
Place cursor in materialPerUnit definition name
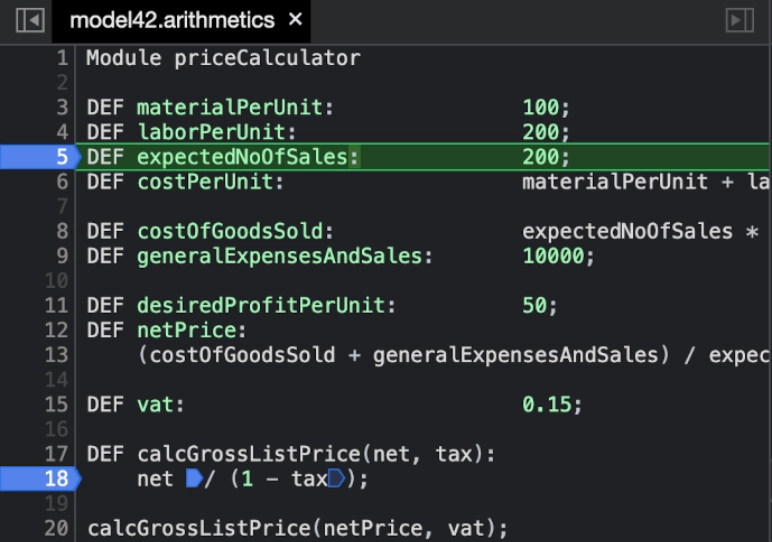pyautogui.click(x=229, y=107)
